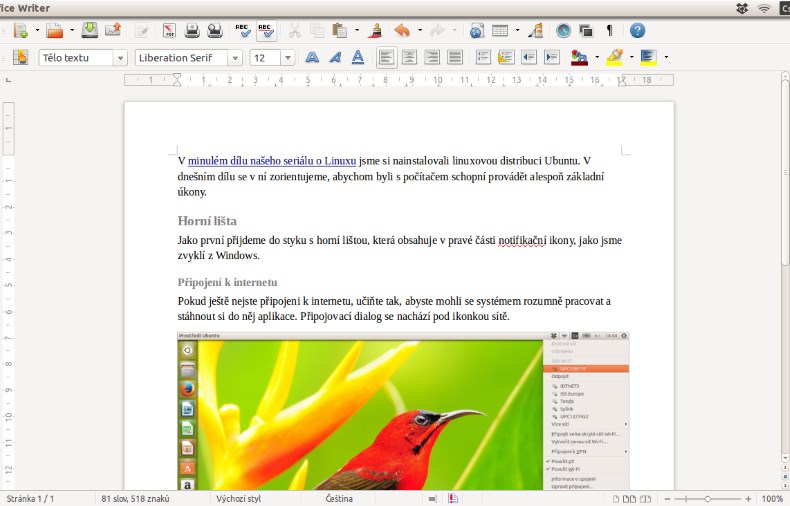Expand the Undo history arrow
The width and height of the screenshot is (790, 506).
click(x=419, y=31)
